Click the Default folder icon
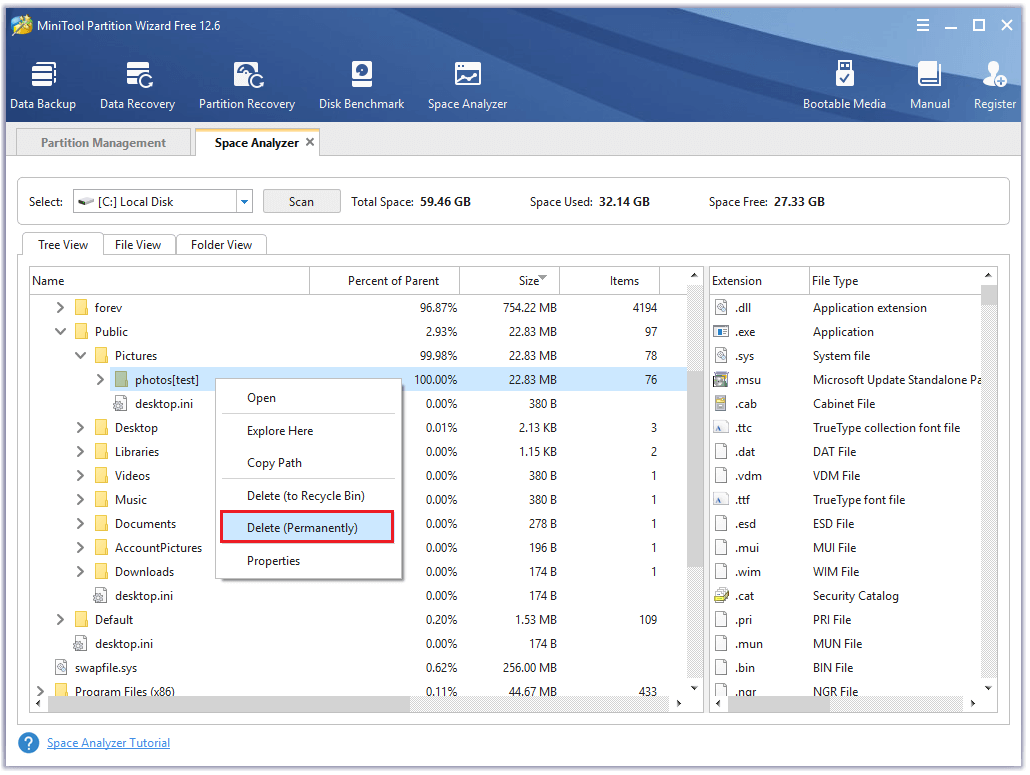This screenshot has height=775, width=1030. (81, 620)
